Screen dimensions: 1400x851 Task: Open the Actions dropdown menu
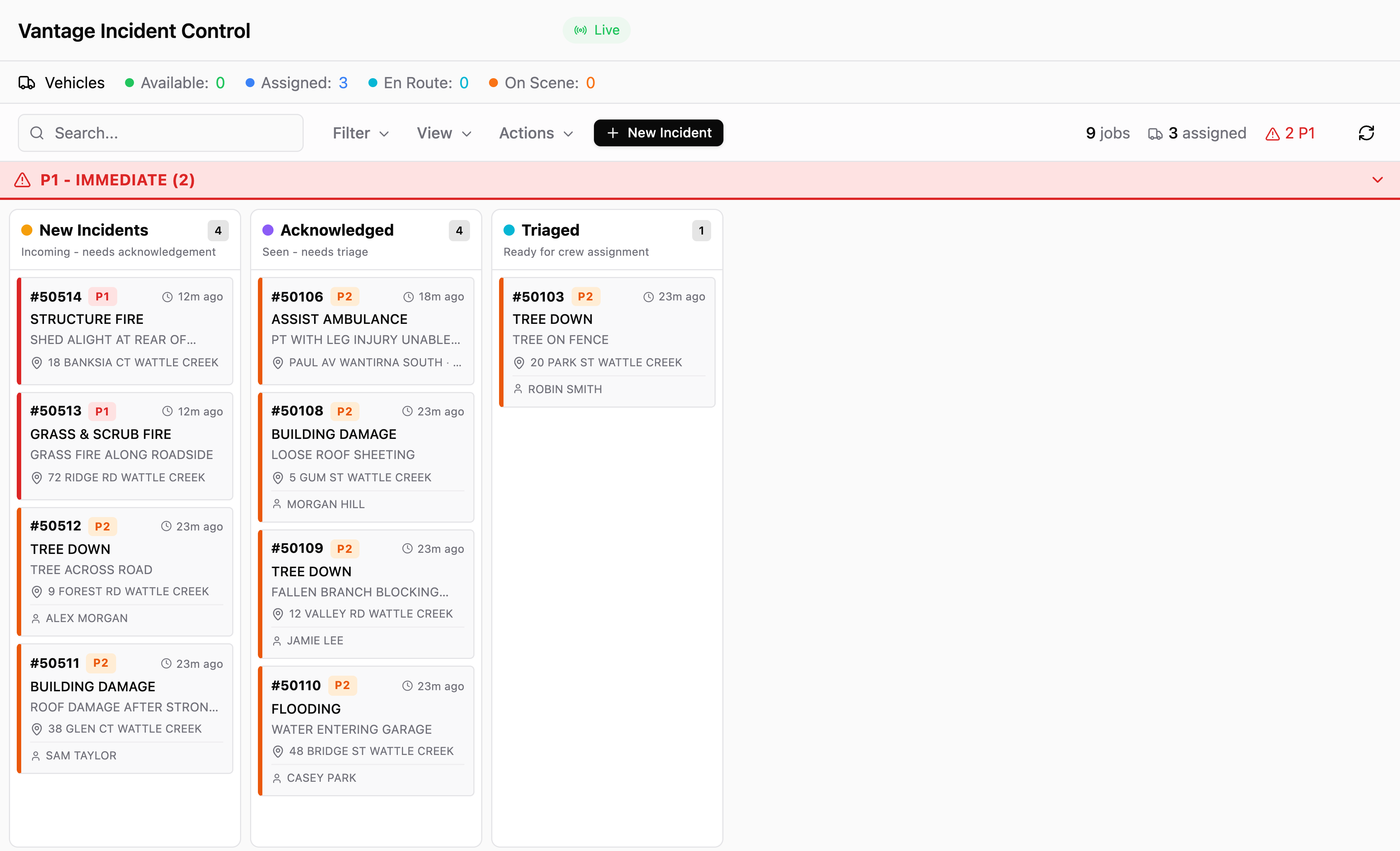click(536, 133)
